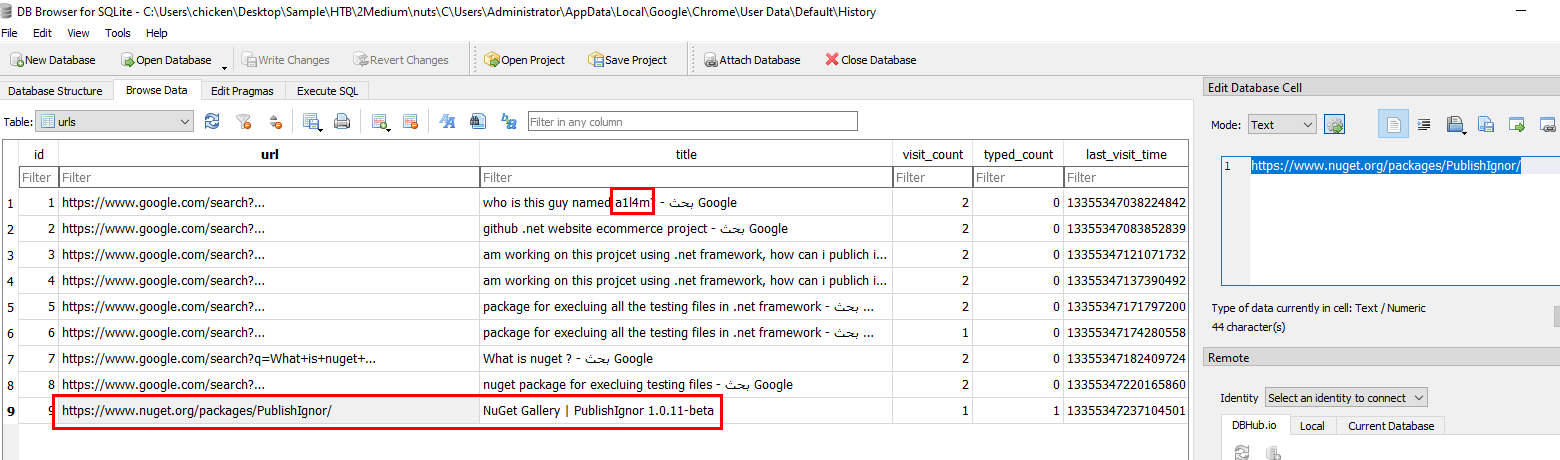Export cell contents to file icon
This screenshot has width=1560, height=460.
[x=1486, y=125]
